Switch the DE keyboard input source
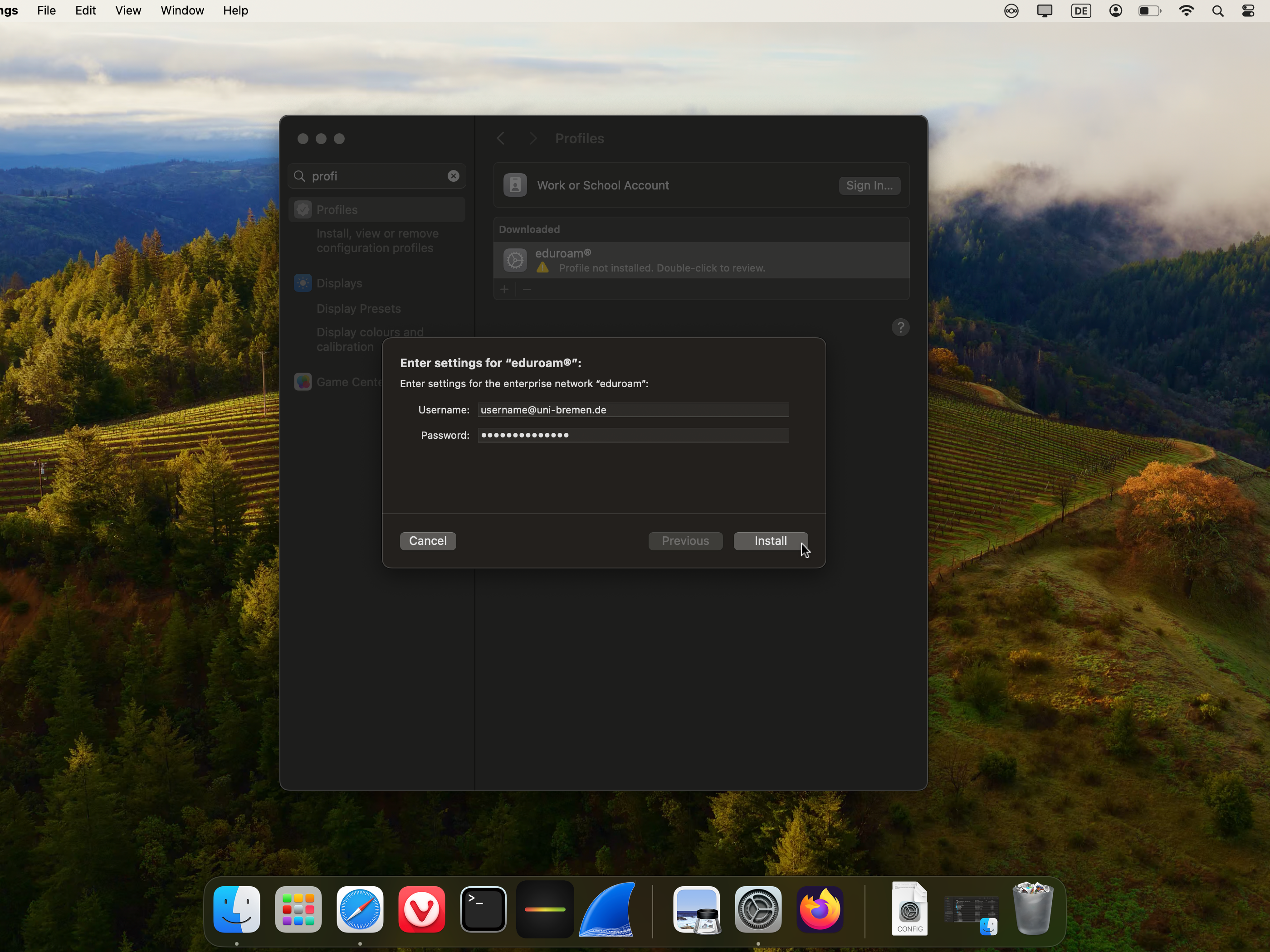 pos(1080,10)
